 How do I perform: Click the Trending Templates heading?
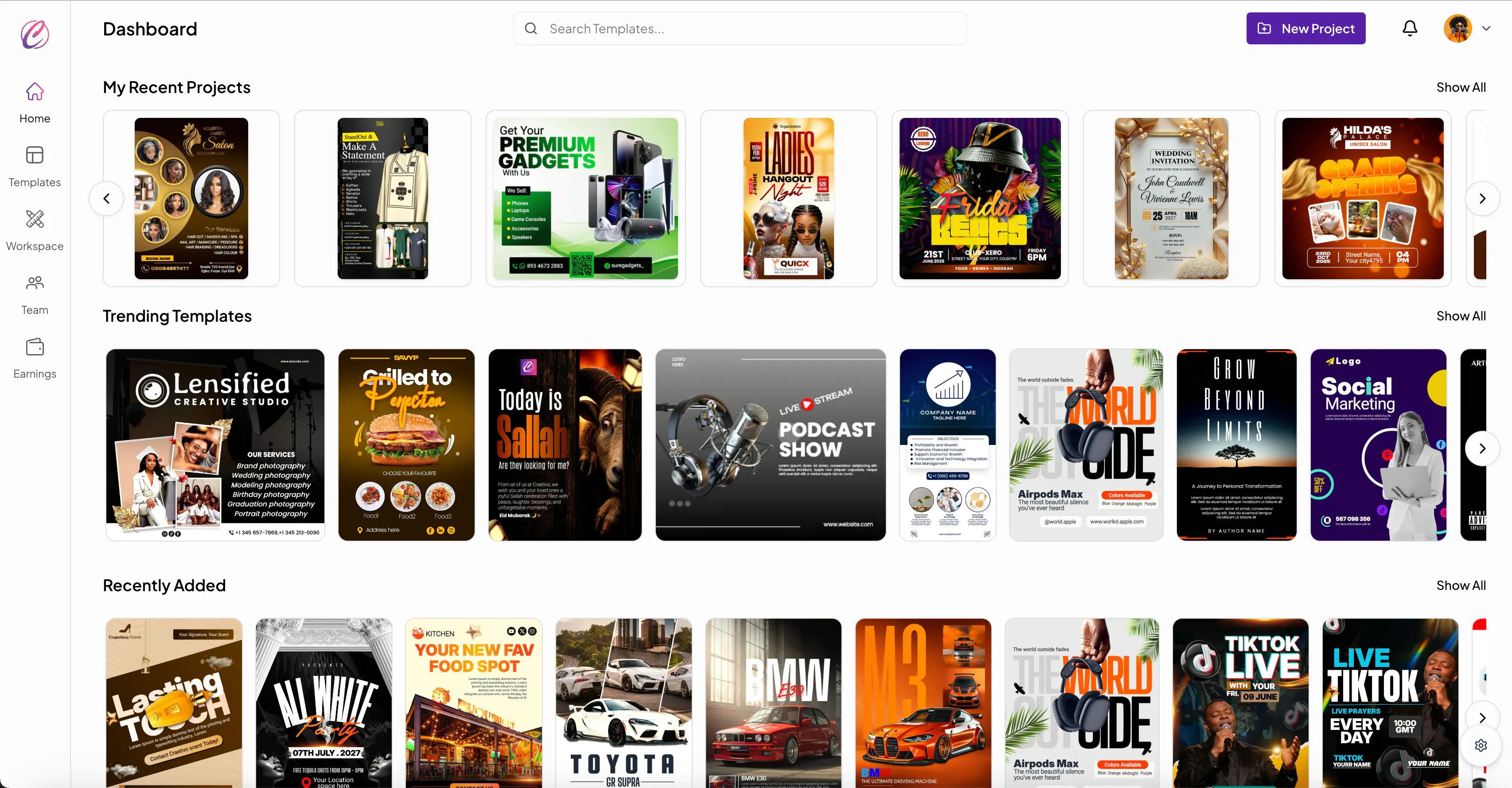tap(177, 316)
